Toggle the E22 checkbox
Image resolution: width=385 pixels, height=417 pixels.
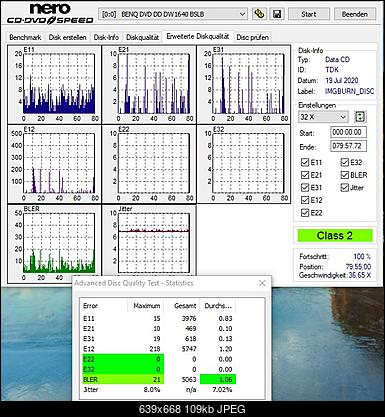[x=305, y=213]
